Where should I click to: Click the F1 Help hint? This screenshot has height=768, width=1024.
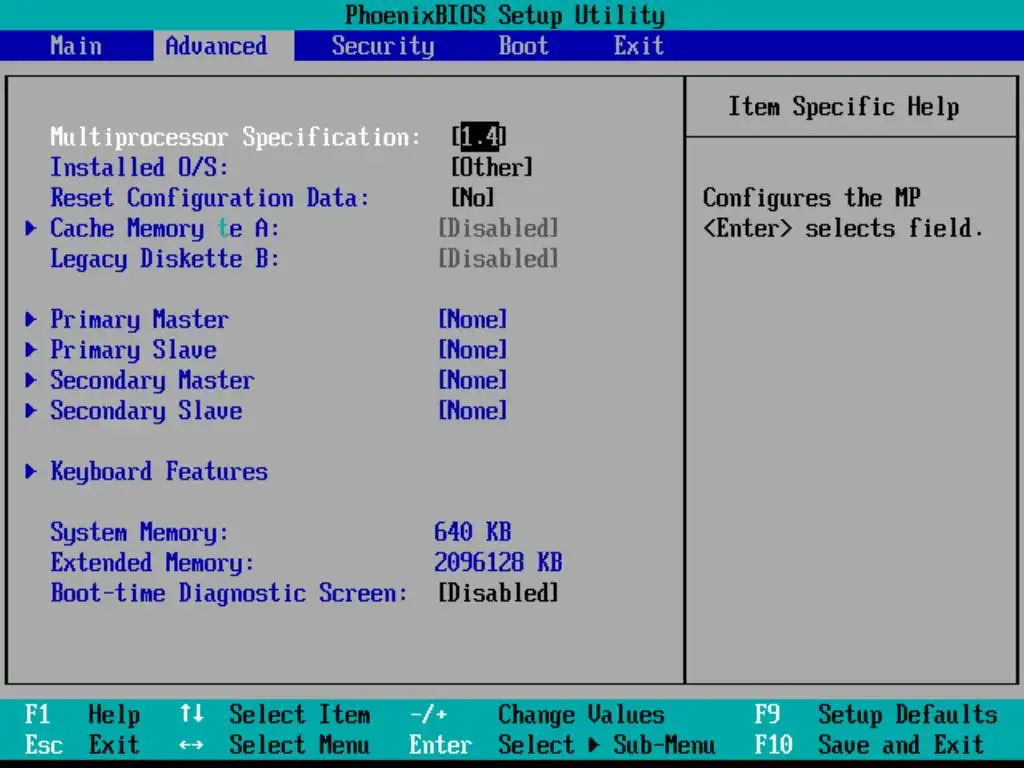[x=82, y=715]
